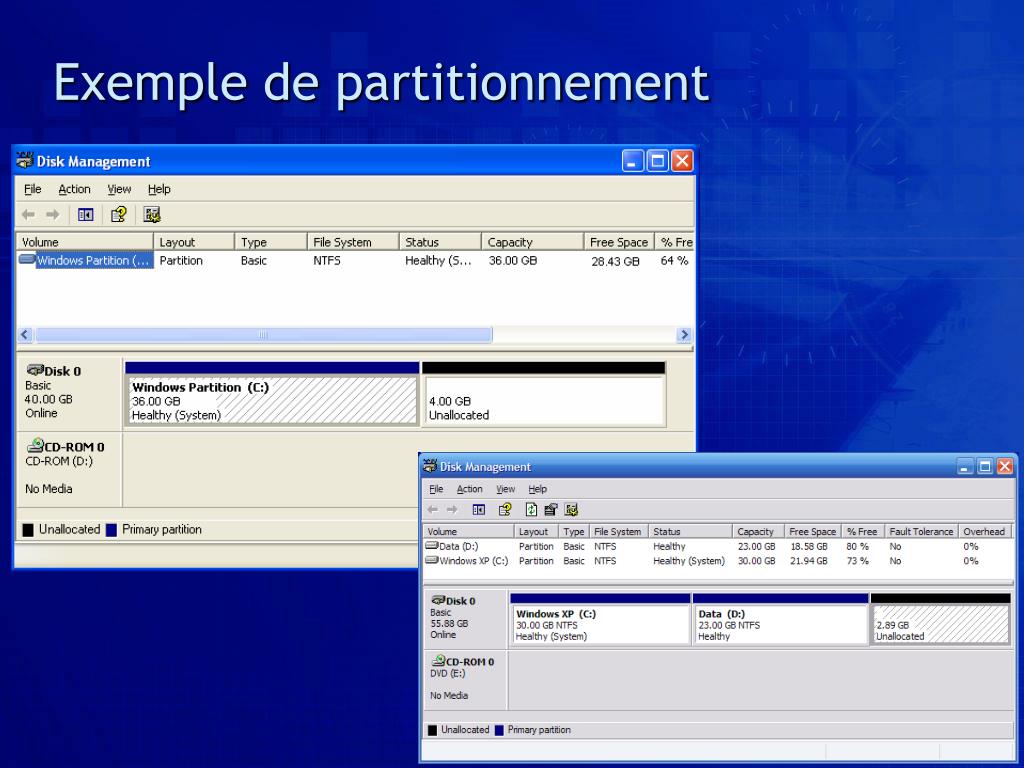Open the settings icon in the 55.88 GB disk window toolbar
Image resolution: width=1024 pixels, height=768 pixels.
(x=571, y=509)
